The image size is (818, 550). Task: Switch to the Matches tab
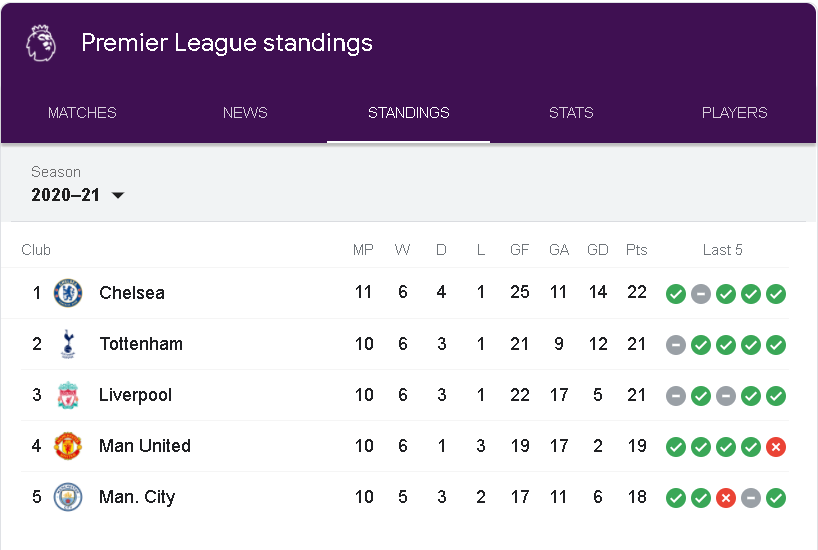82,113
